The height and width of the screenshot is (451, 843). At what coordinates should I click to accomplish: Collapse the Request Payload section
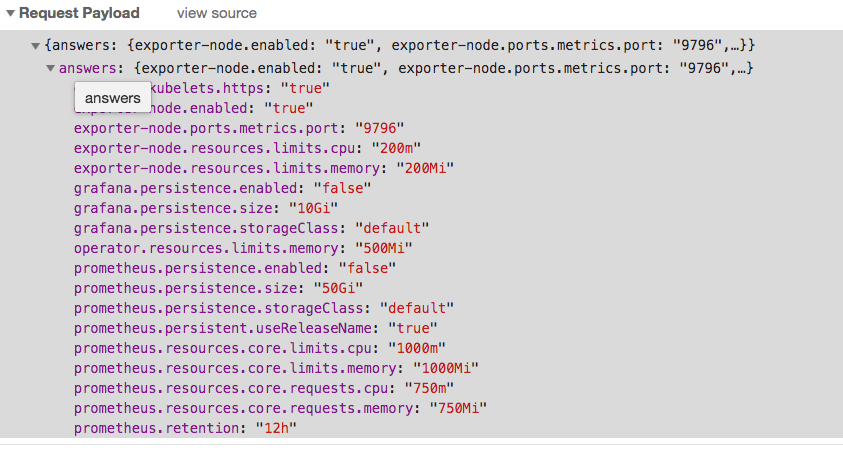pos(10,13)
